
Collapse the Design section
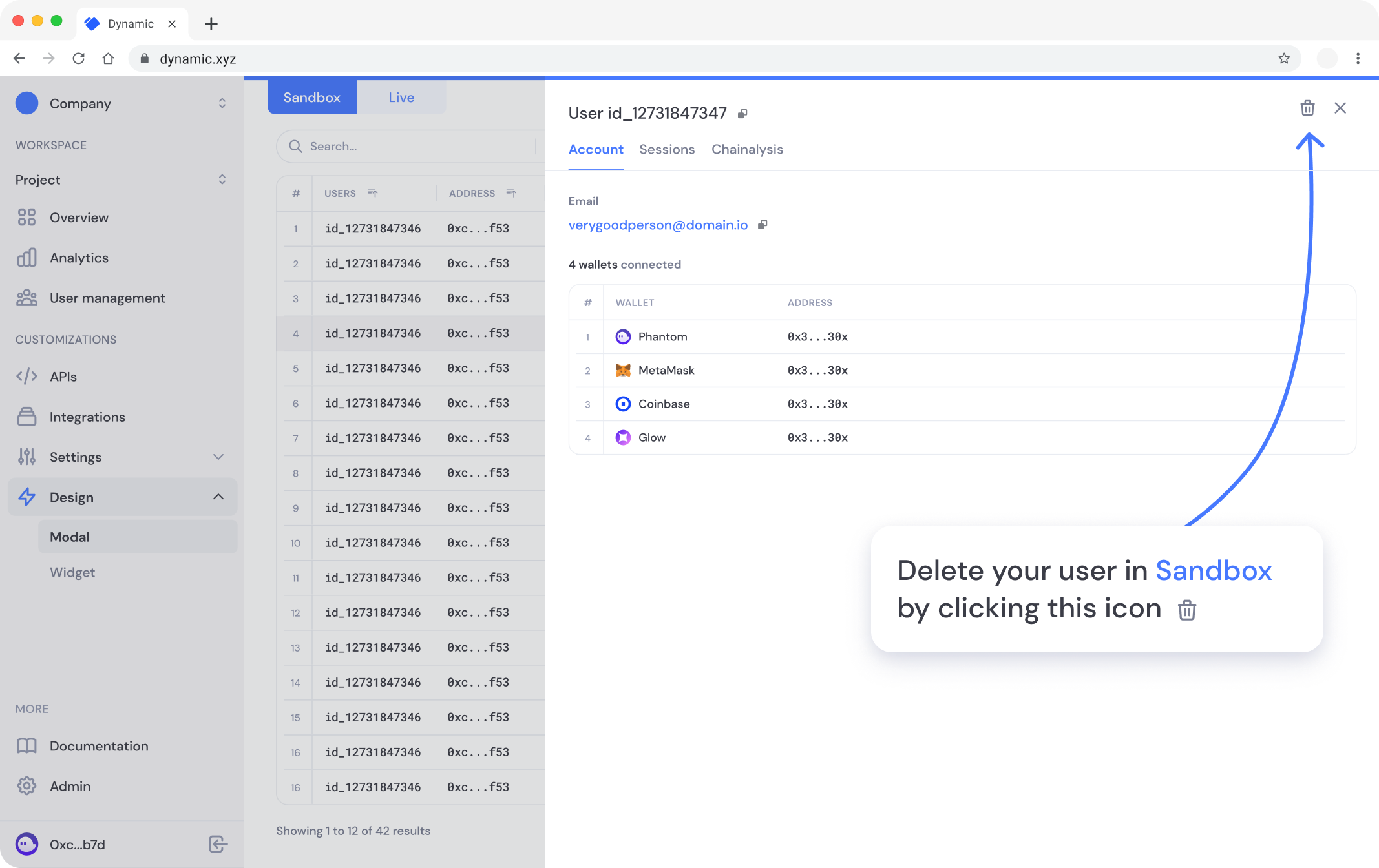218,497
